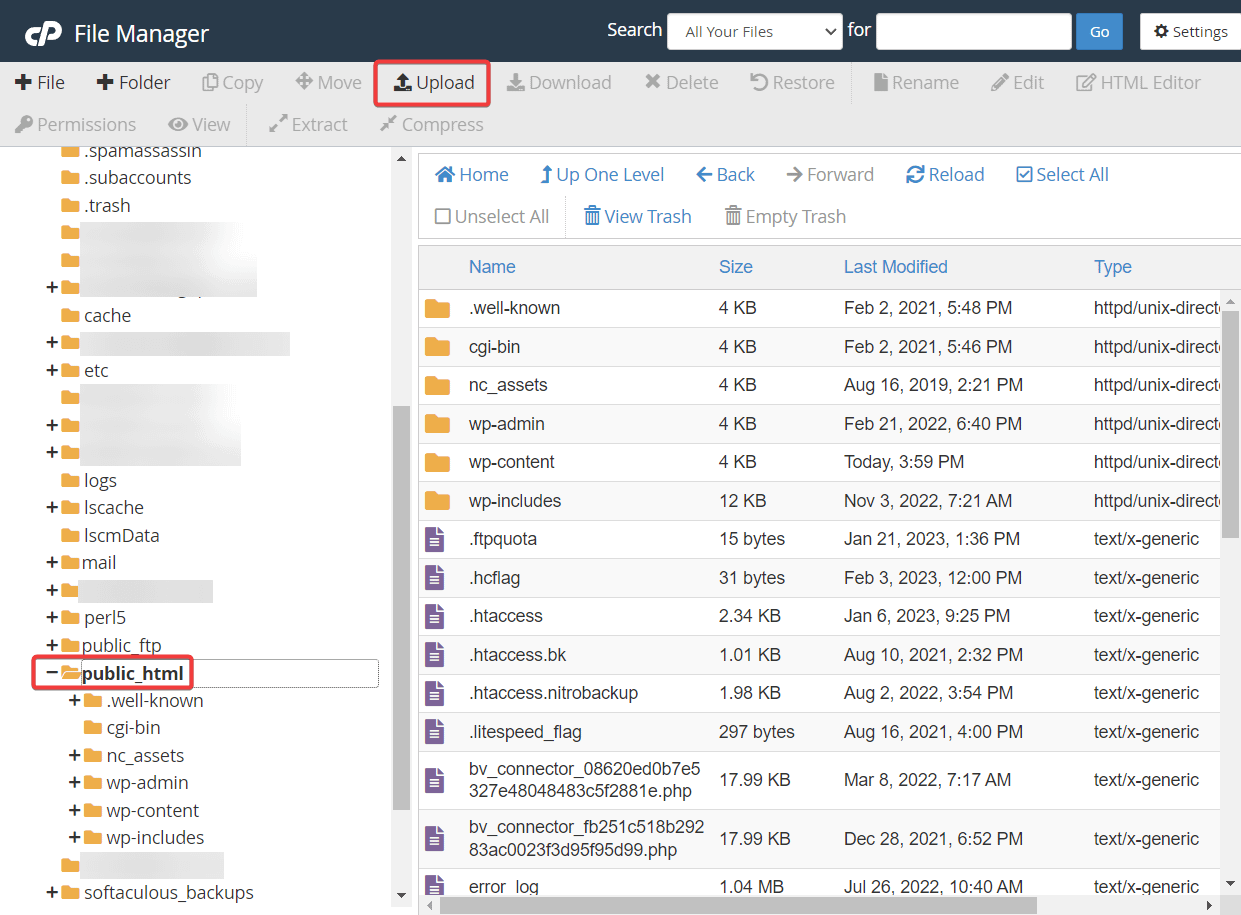This screenshot has width=1241, height=915.
Task: Select the Compress tool
Action: pyautogui.click(x=431, y=124)
